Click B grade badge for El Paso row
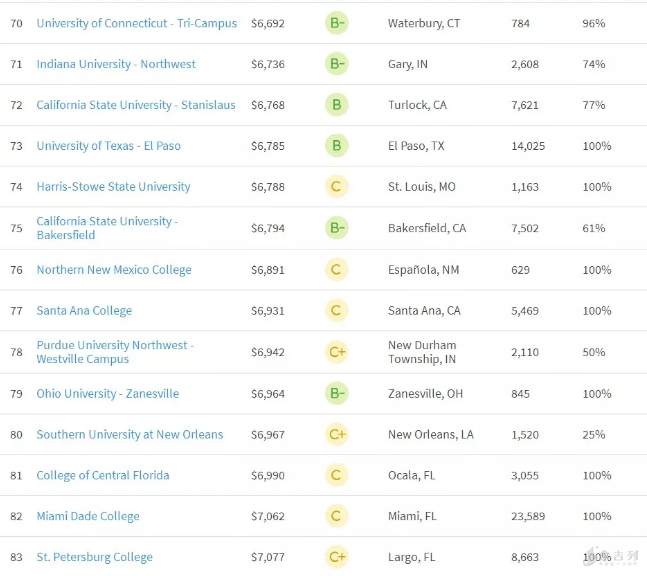 click(336, 146)
